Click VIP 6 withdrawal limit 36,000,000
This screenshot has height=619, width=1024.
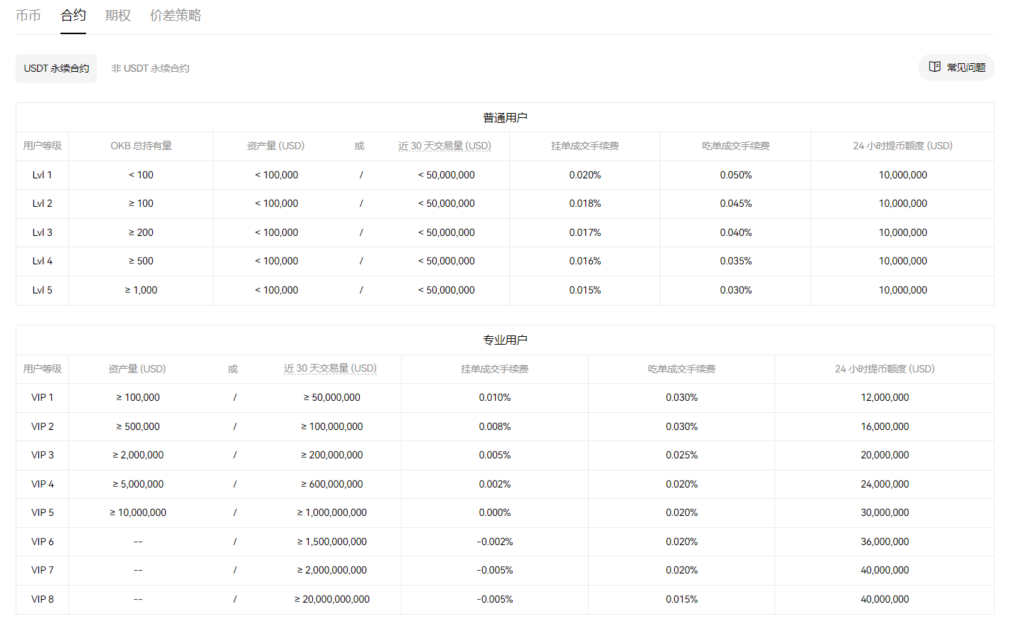click(x=885, y=541)
